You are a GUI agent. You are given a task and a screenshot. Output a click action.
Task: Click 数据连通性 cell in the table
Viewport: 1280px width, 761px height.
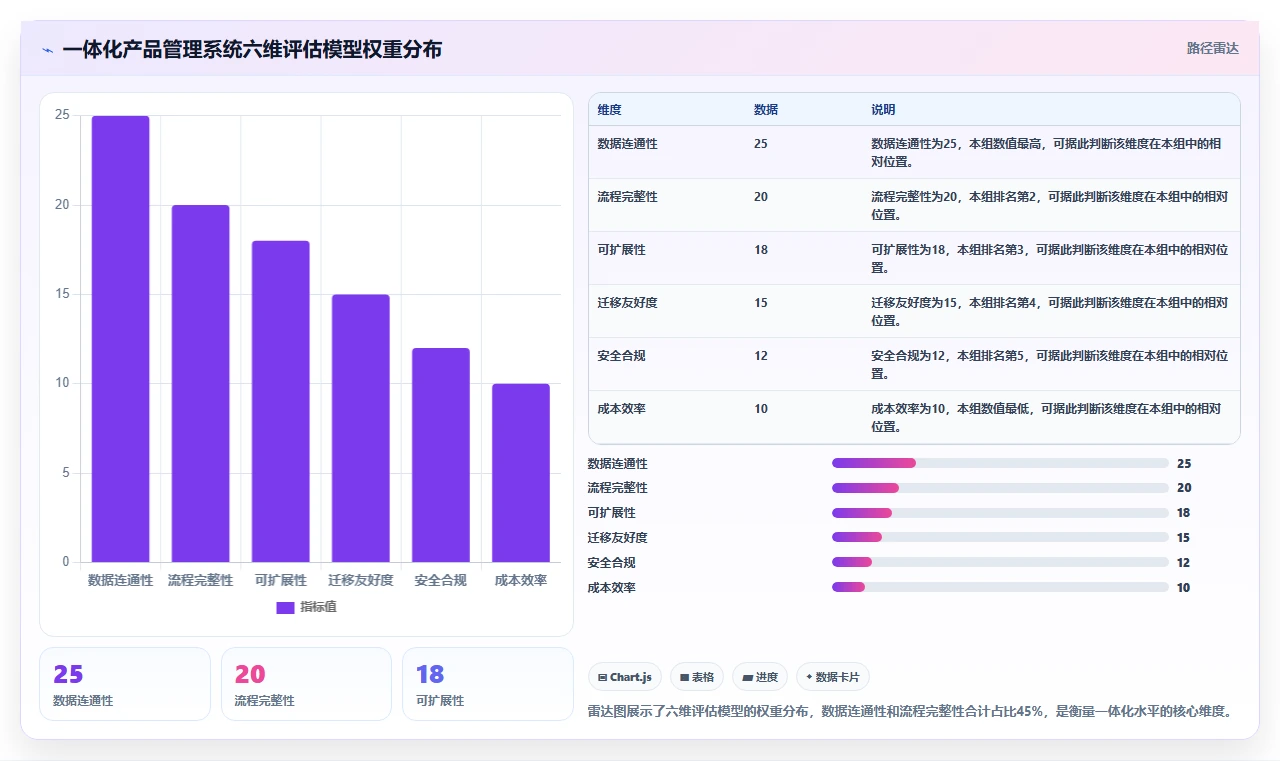pyautogui.click(x=627, y=143)
